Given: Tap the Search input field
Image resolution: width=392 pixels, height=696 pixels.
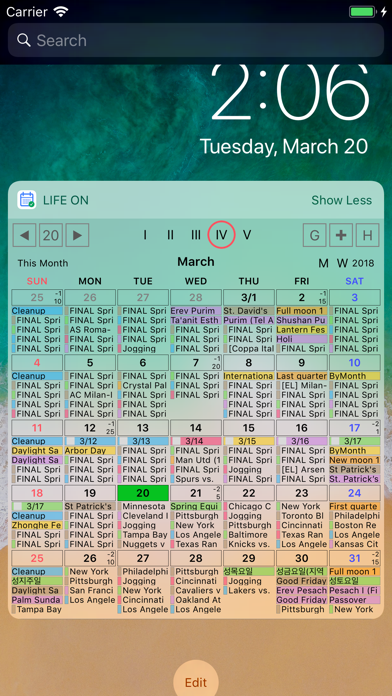Looking at the screenshot, I should pyautogui.click(x=196, y=40).
